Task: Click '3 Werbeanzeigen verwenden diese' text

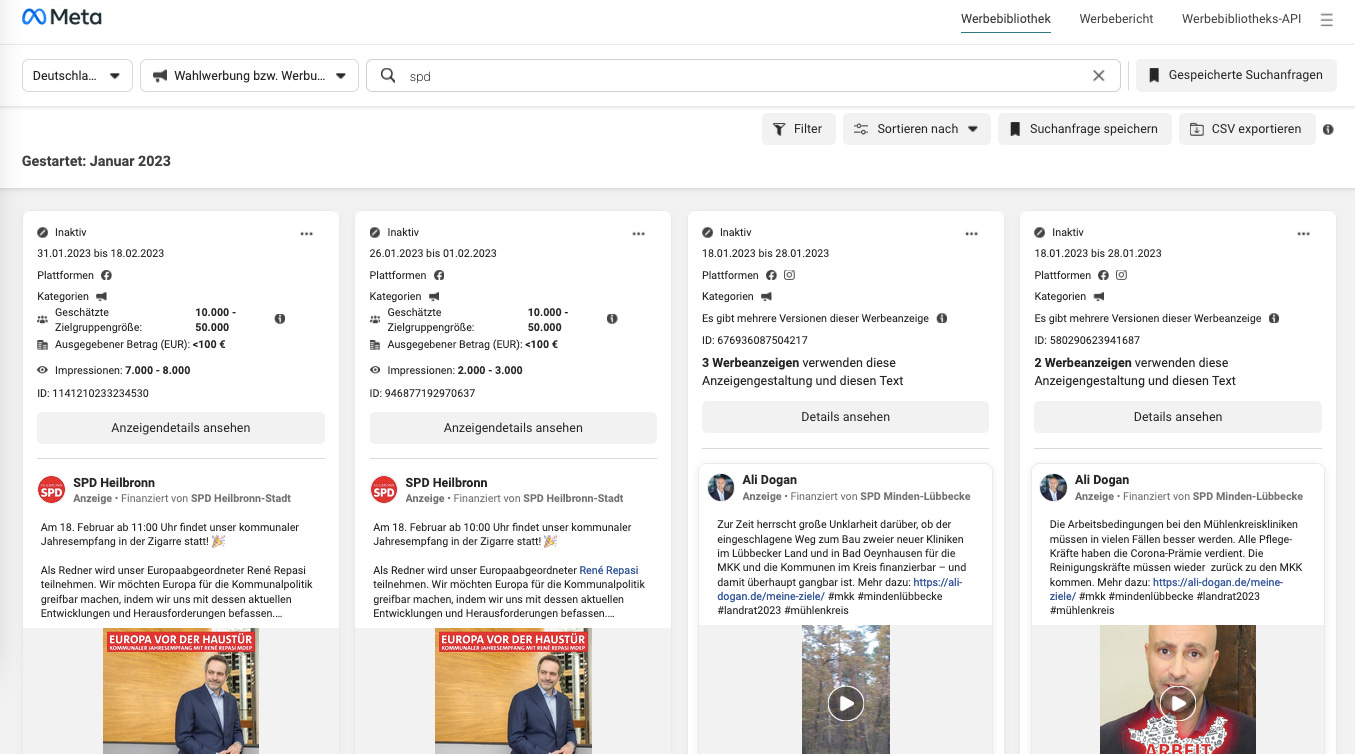Action: (799, 363)
